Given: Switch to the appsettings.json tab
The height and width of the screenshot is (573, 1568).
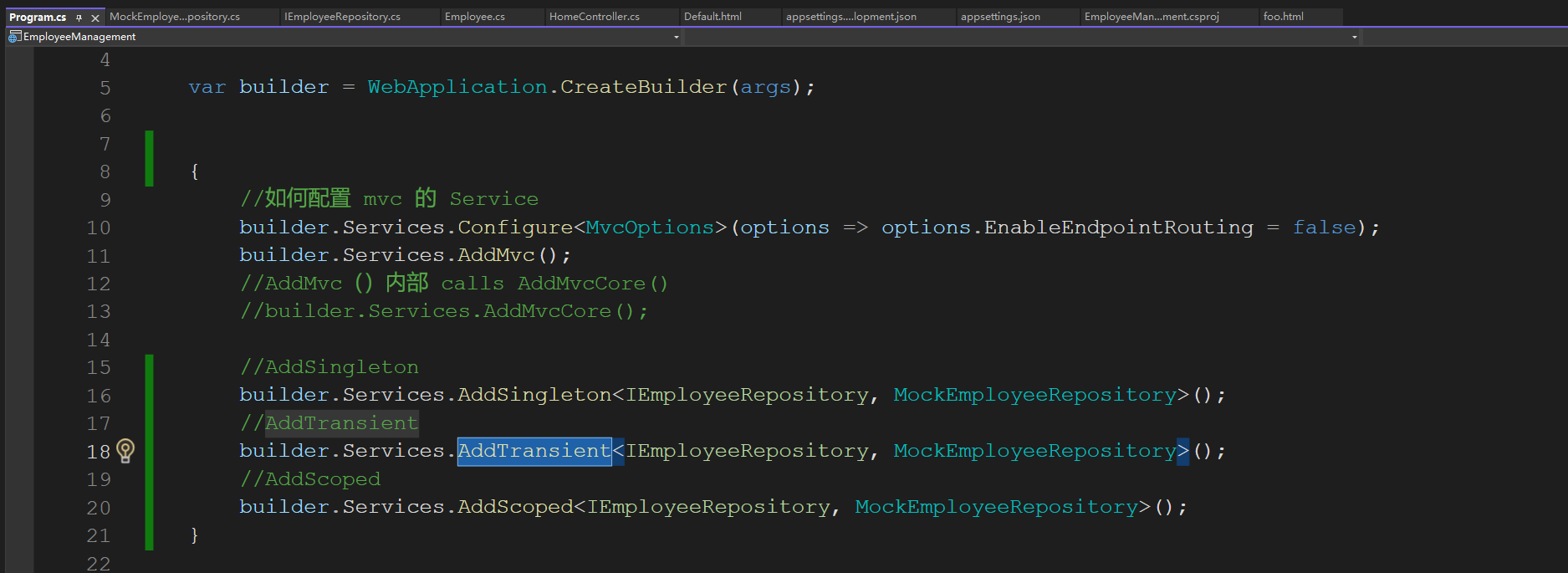Looking at the screenshot, I should pos(1000,17).
